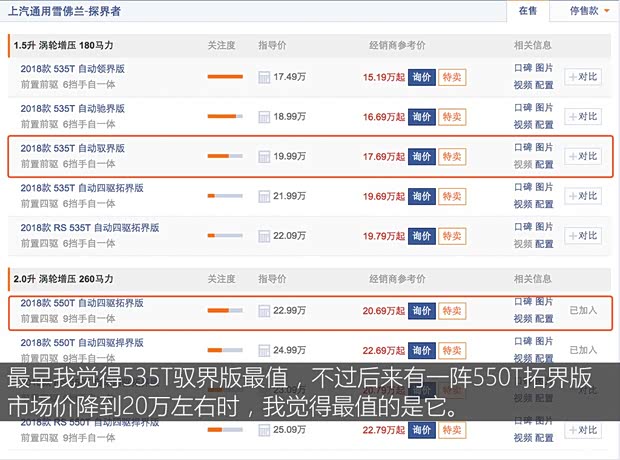Click 特卖 for the 16.69万起 row

(452, 117)
